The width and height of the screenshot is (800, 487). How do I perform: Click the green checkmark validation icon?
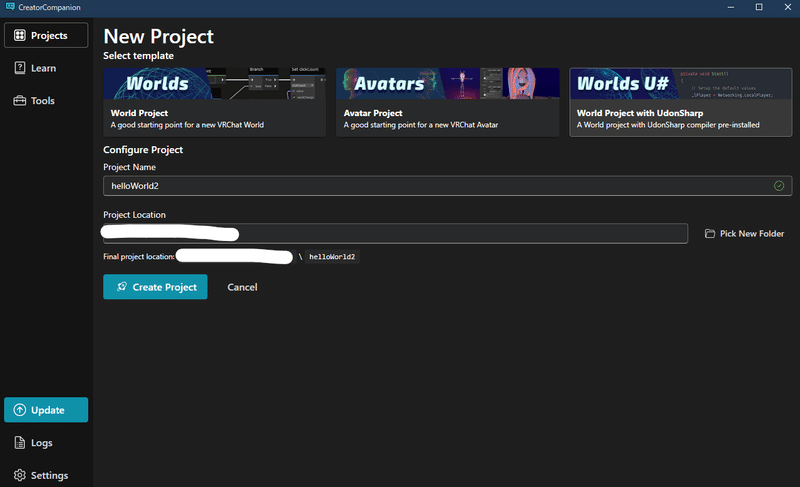coord(779,186)
